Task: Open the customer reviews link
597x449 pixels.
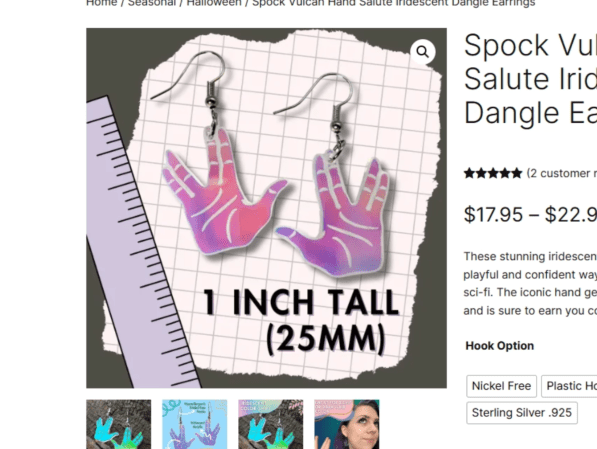Action: [562, 173]
